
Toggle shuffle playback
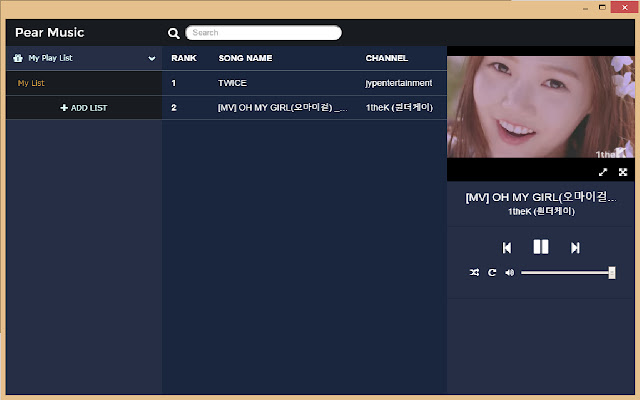coord(474,272)
